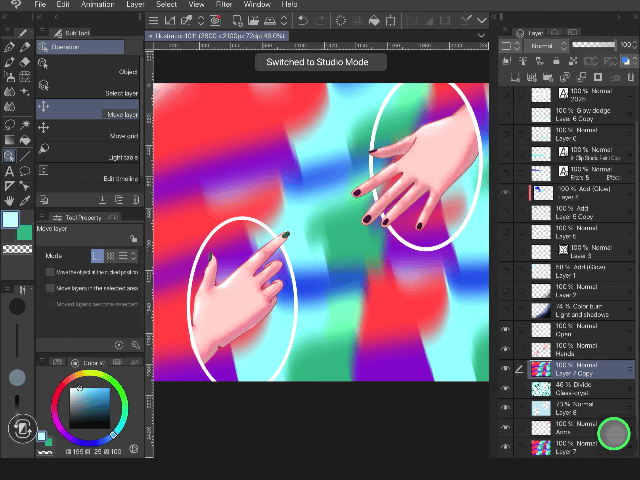Choose the Edit timeline sub tool
640x480 pixels.
point(88,173)
